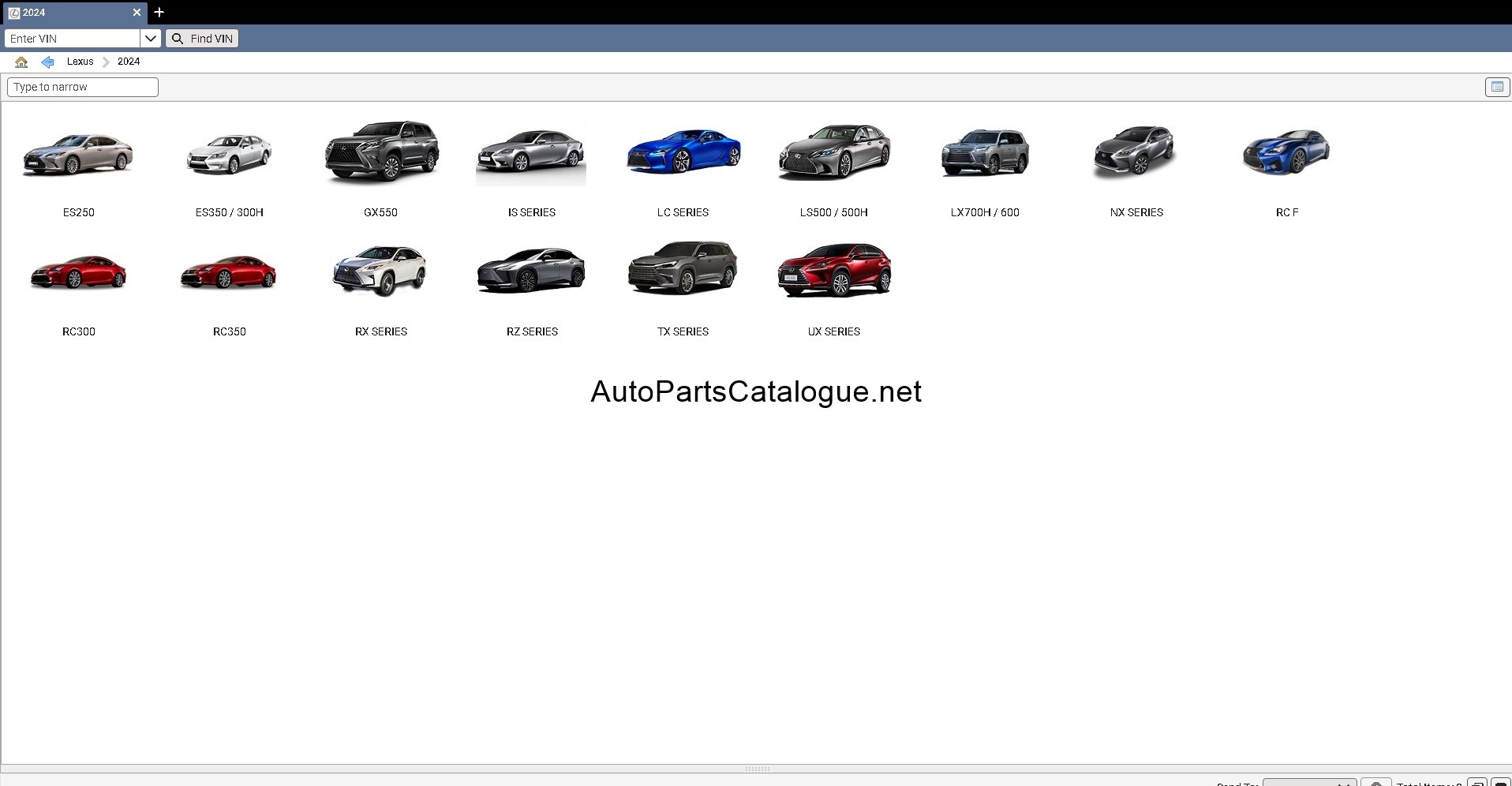This screenshot has height=786, width=1512.
Task: Click the blue back arrow
Action: 47,62
